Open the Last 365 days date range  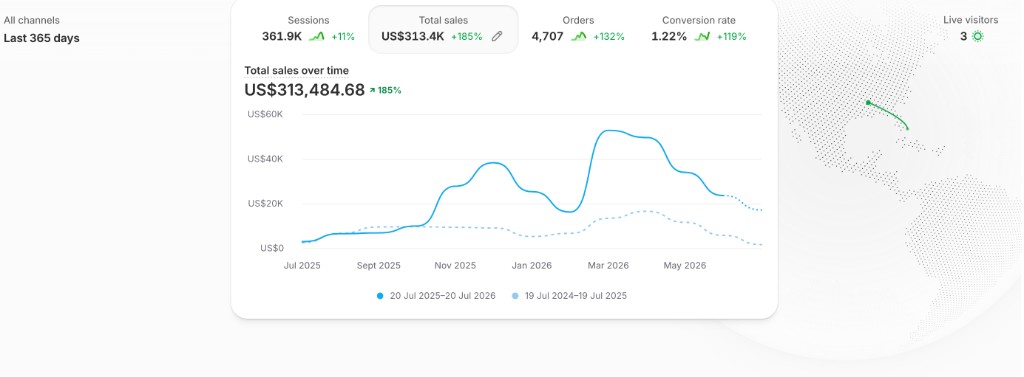click(x=41, y=38)
